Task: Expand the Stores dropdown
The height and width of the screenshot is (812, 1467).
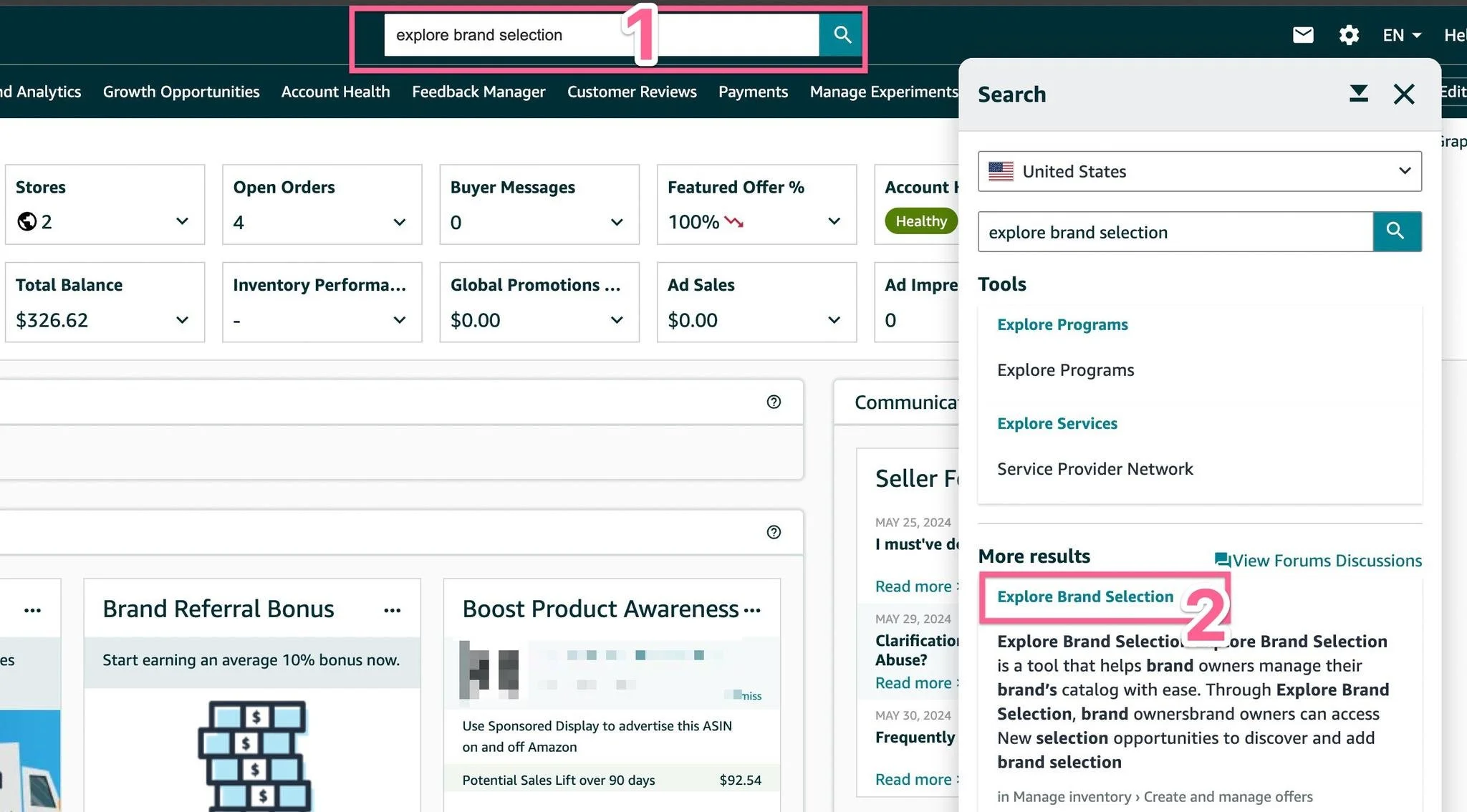Action: click(x=182, y=221)
